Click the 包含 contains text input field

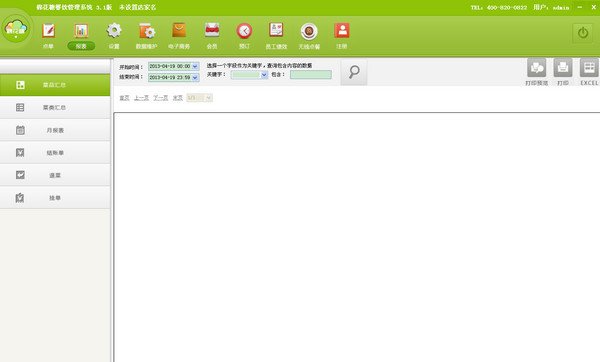pos(311,75)
